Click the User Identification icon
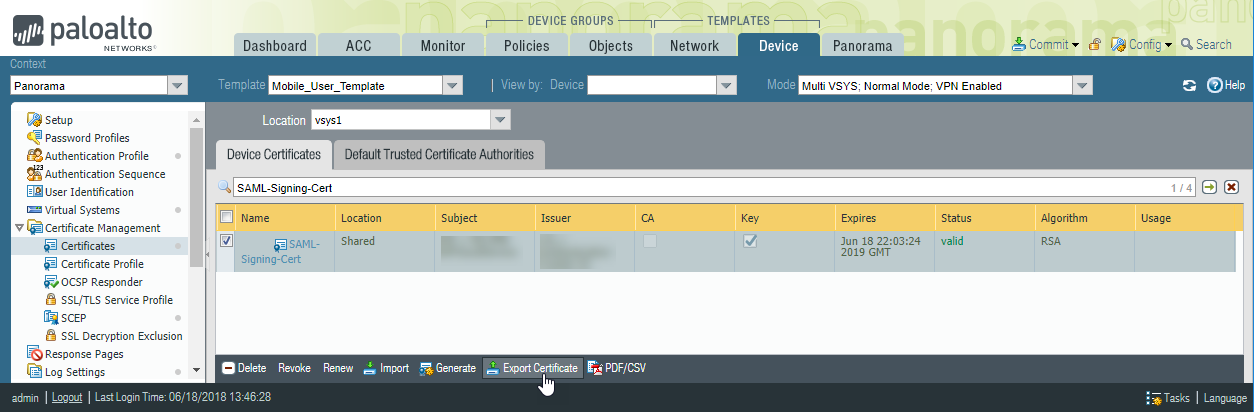The width and height of the screenshot is (1254, 412). coord(35,192)
